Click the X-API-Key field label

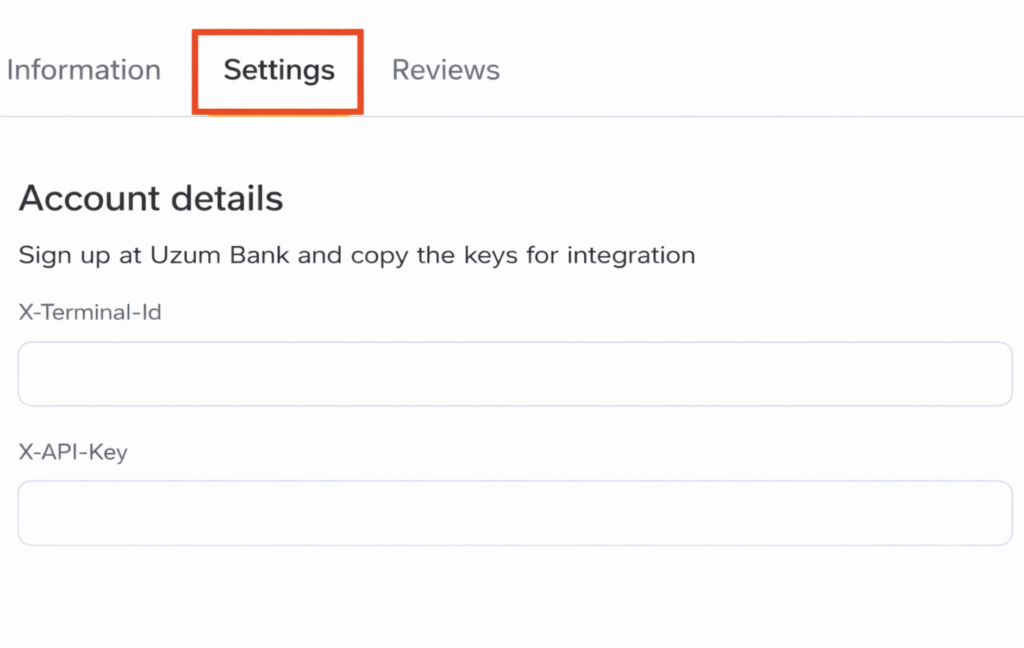73,452
